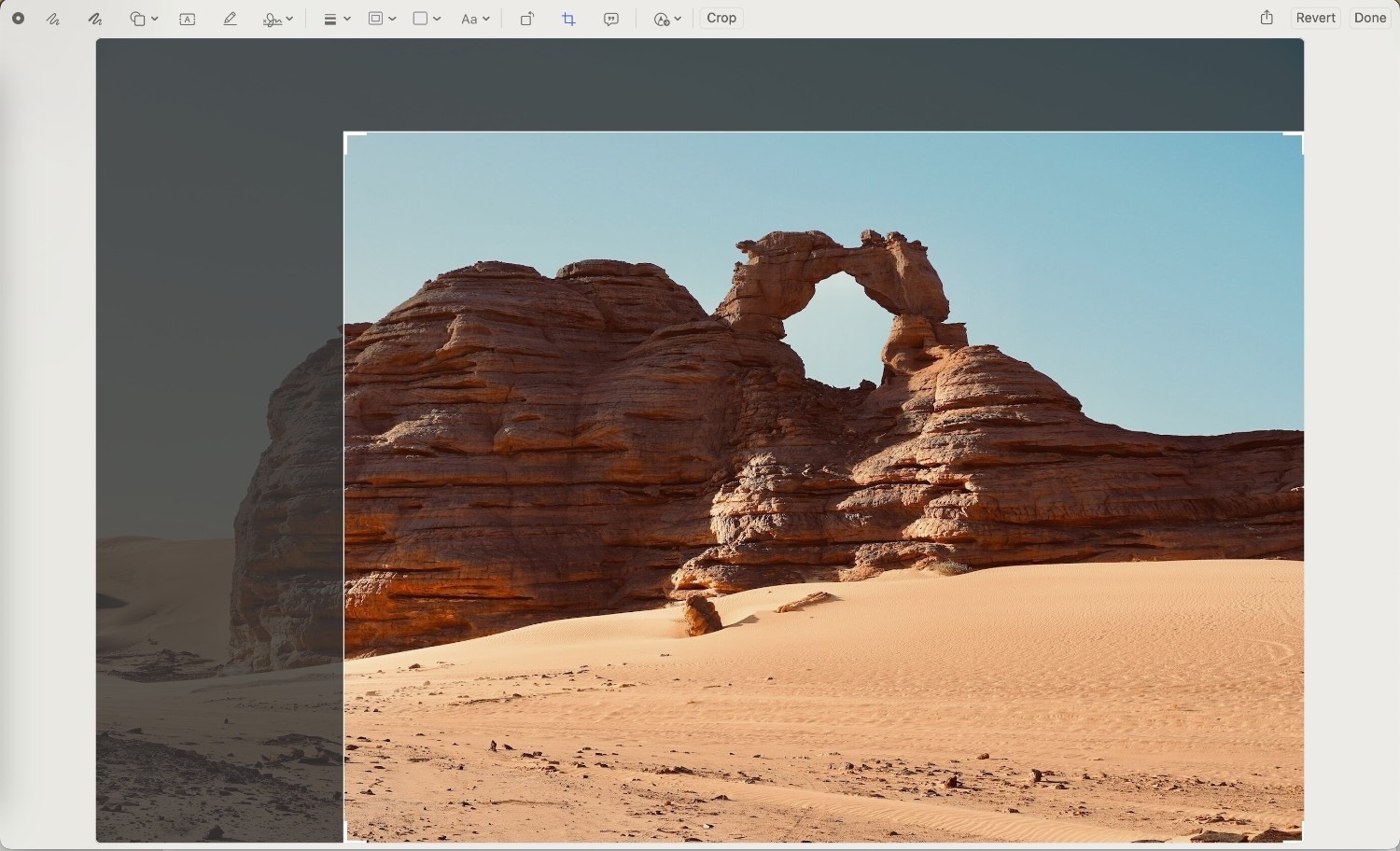
Task: Revert the image changes
Action: [x=1315, y=18]
